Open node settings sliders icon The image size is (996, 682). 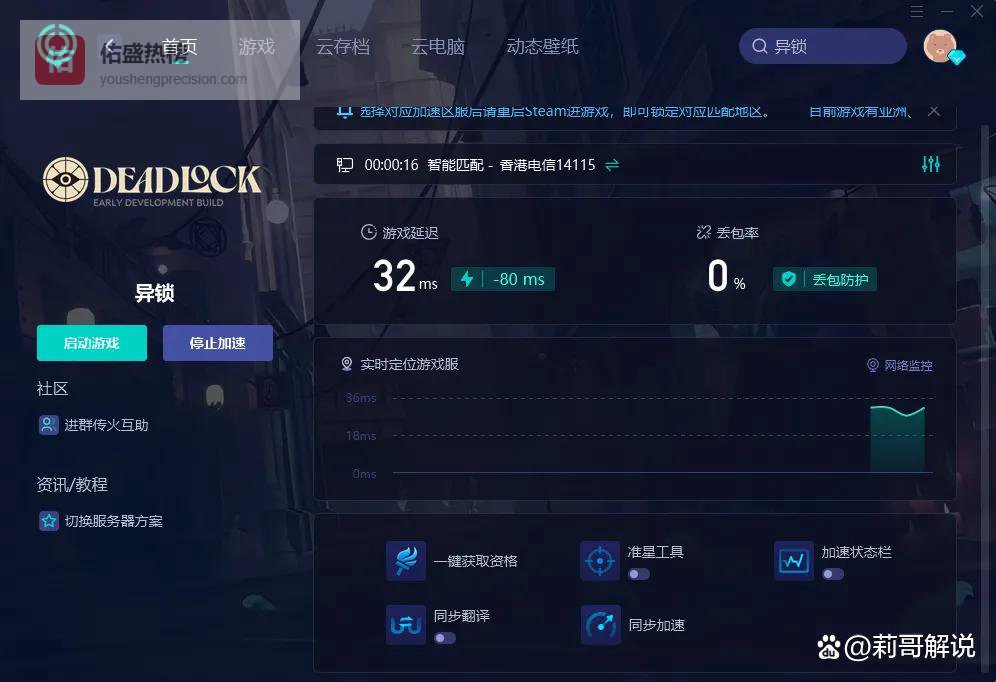point(931,164)
